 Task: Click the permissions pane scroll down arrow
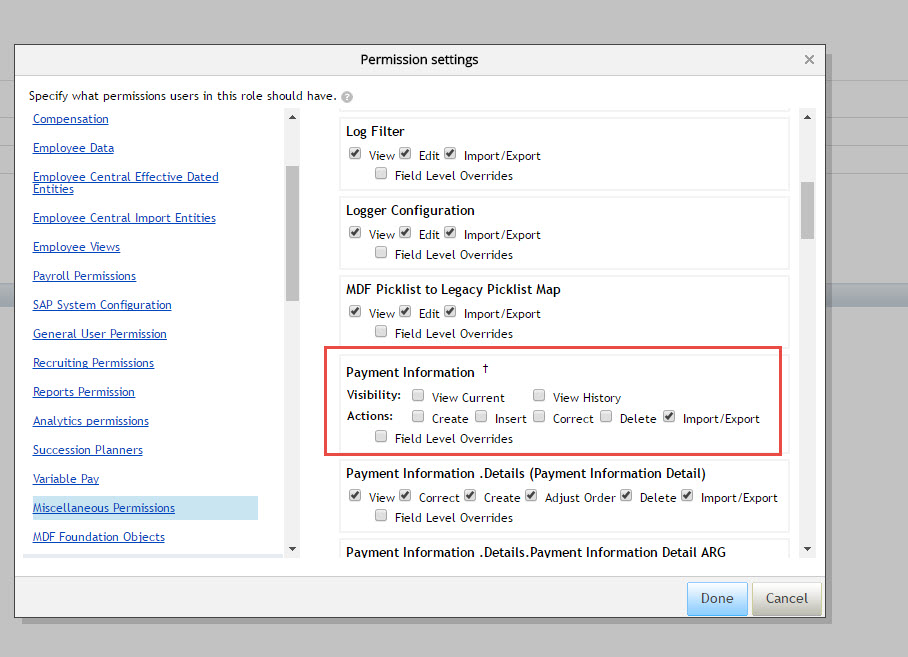(x=807, y=549)
